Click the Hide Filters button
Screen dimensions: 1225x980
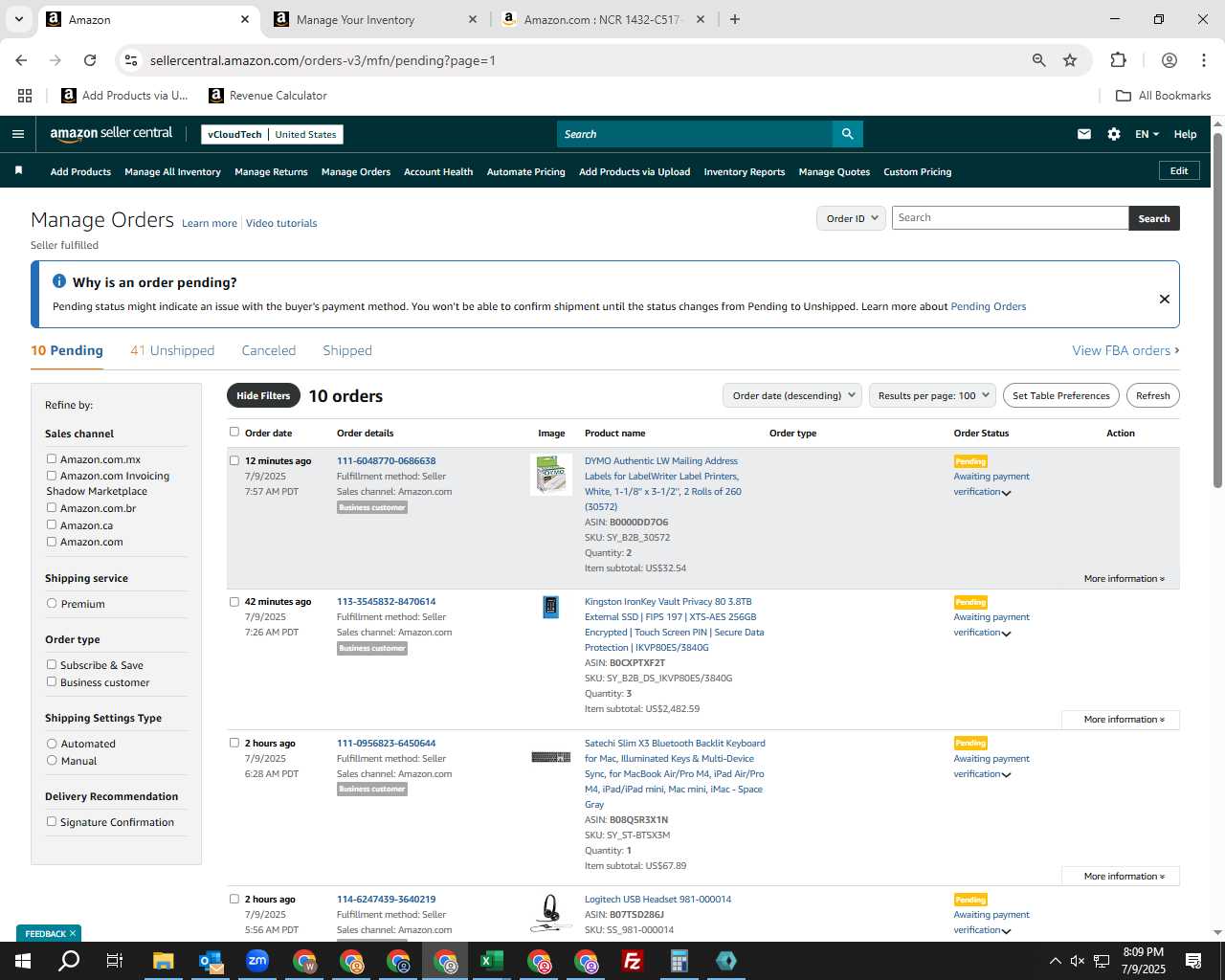[263, 395]
